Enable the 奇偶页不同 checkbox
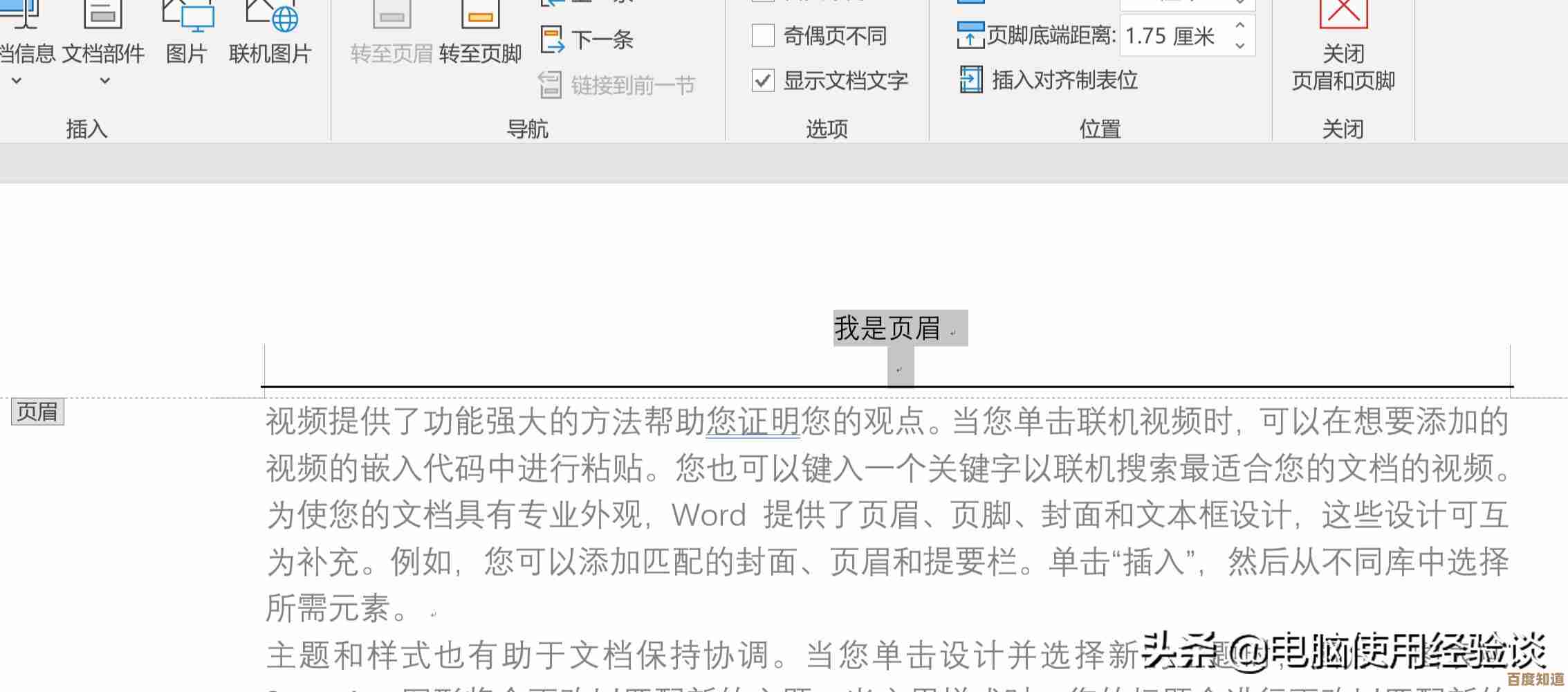Viewport: 1568px width, 692px height. (763, 36)
